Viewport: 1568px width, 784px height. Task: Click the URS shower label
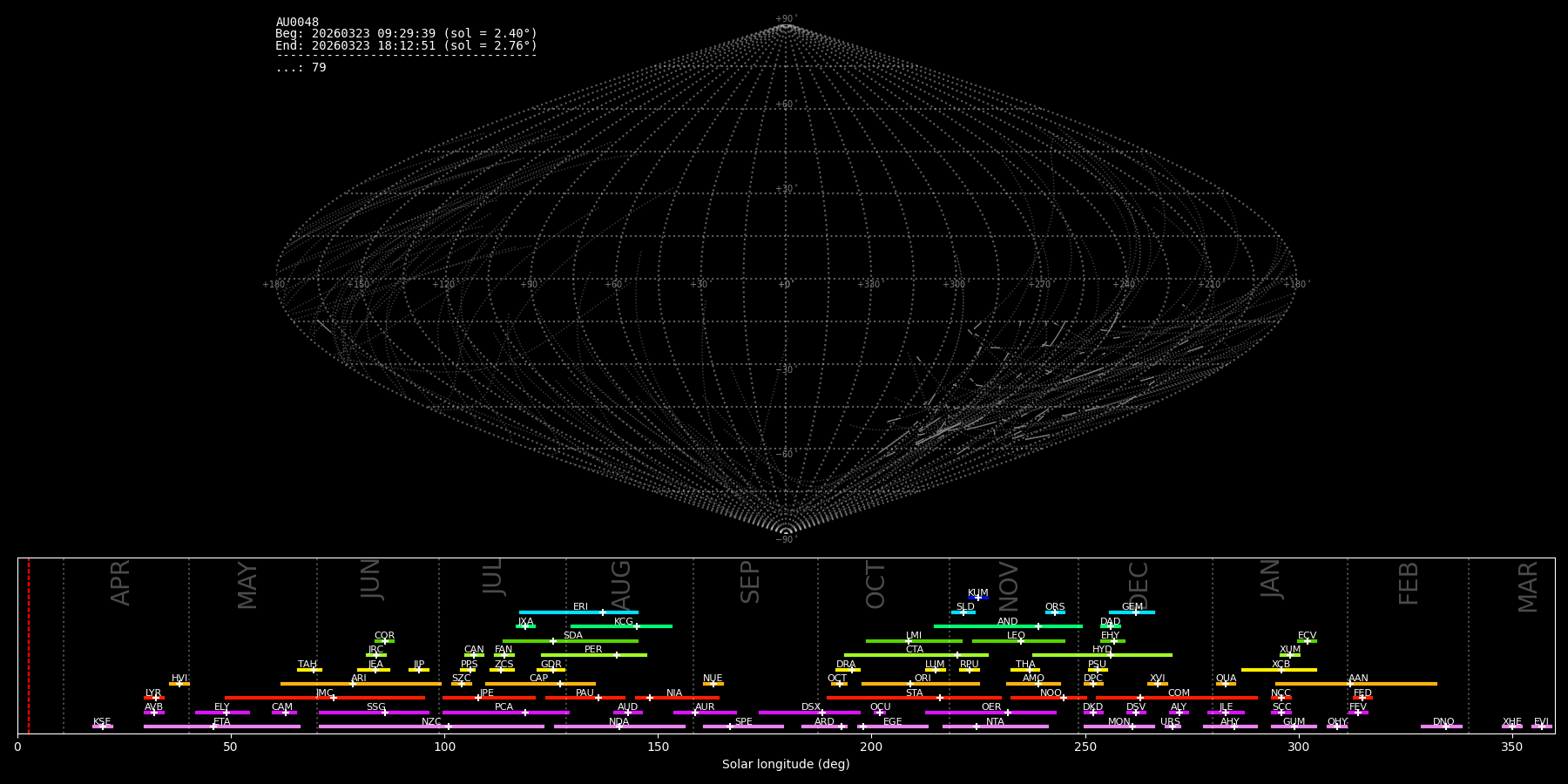coord(1170,722)
